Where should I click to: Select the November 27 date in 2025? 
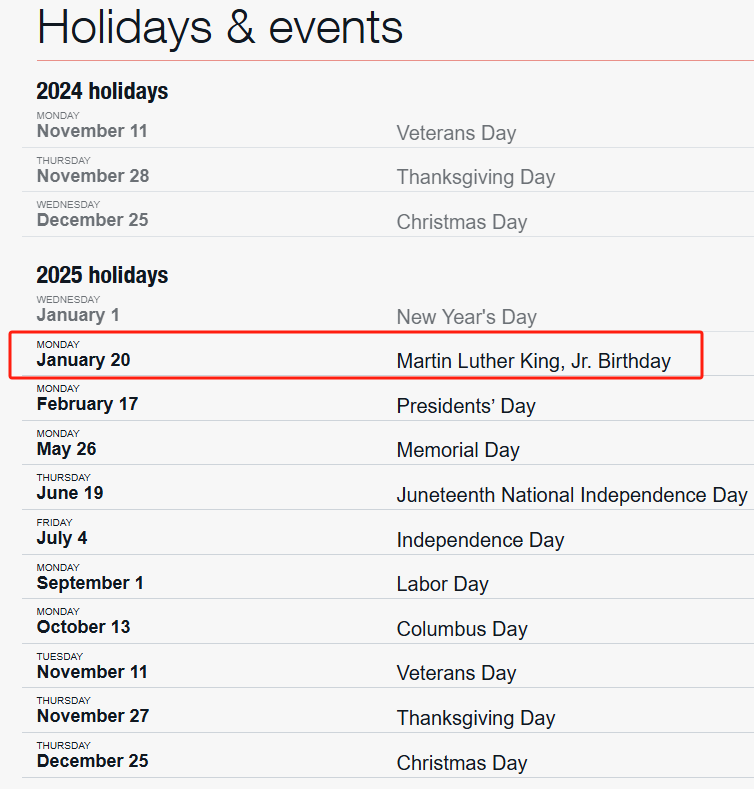coord(93,716)
